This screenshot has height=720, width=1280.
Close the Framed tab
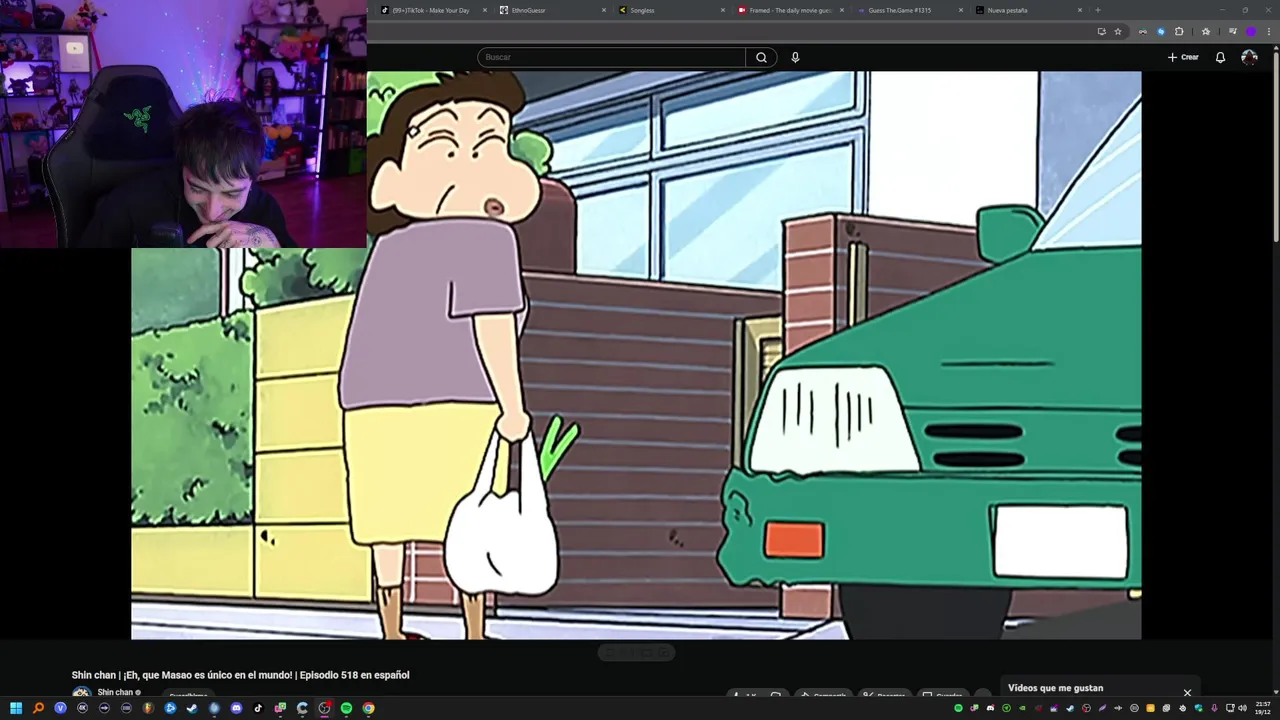pyautogui.click(x=842, y=10)
